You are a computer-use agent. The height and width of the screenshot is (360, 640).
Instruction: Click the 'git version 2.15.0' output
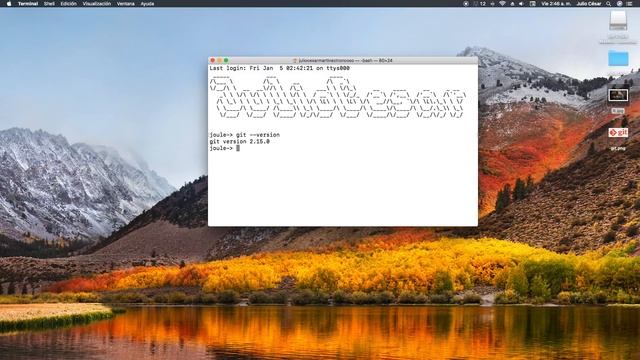coord(240,142)
